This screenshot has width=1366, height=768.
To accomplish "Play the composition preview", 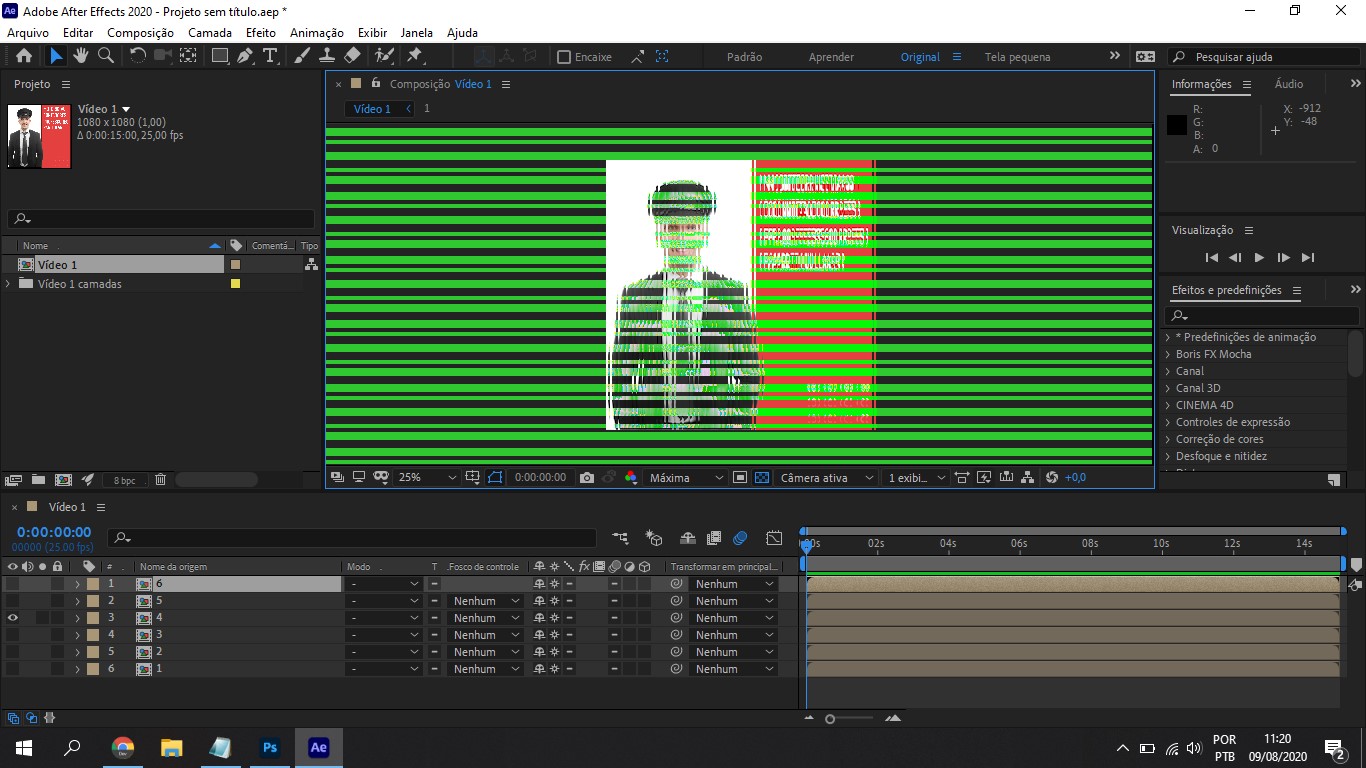I will [x=1259, y=257].
